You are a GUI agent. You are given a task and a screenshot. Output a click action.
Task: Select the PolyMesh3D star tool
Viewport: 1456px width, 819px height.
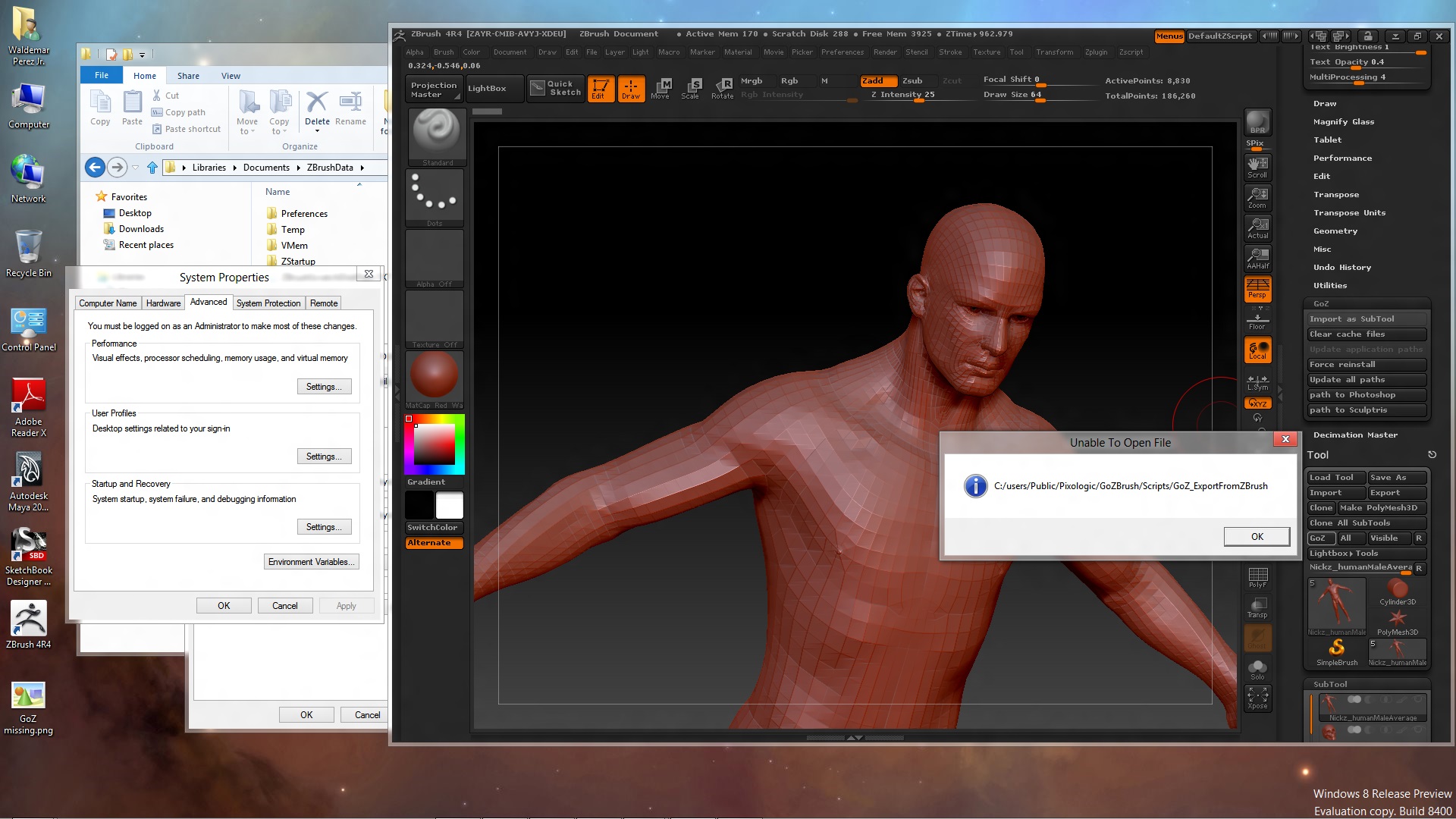point(1397,622)
